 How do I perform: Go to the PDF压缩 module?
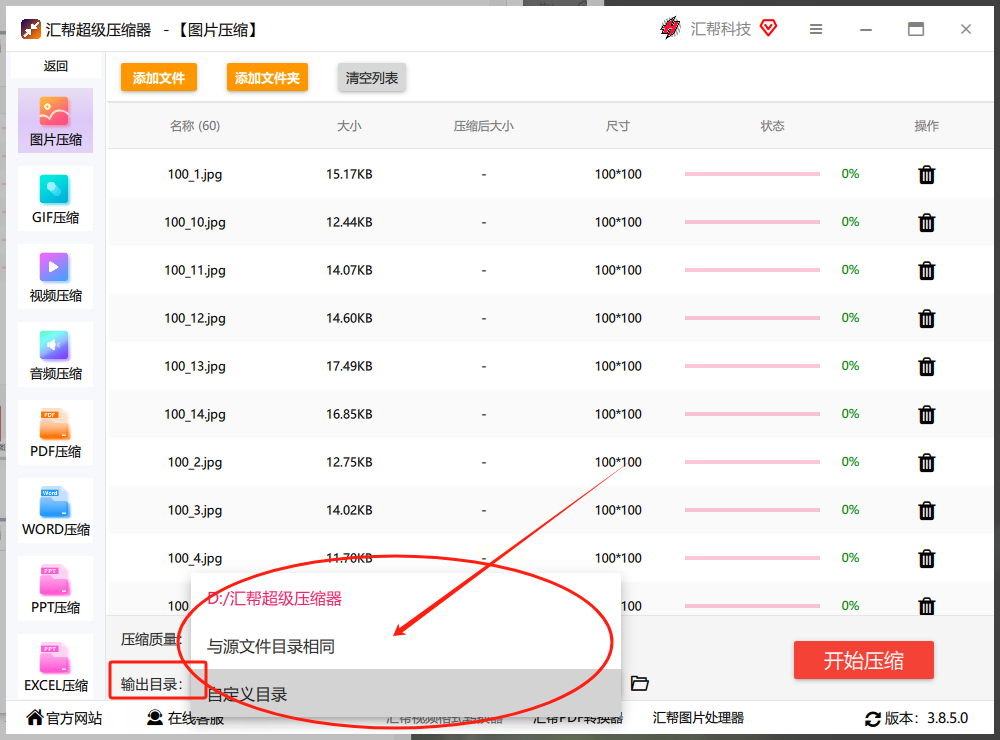[x=55, y=433]
